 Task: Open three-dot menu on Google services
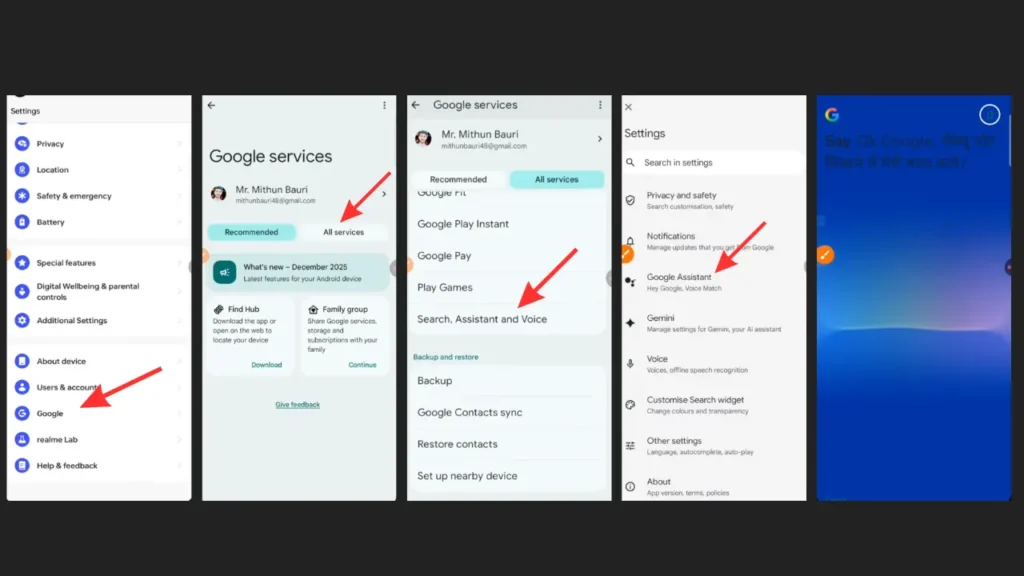[384, 105]
